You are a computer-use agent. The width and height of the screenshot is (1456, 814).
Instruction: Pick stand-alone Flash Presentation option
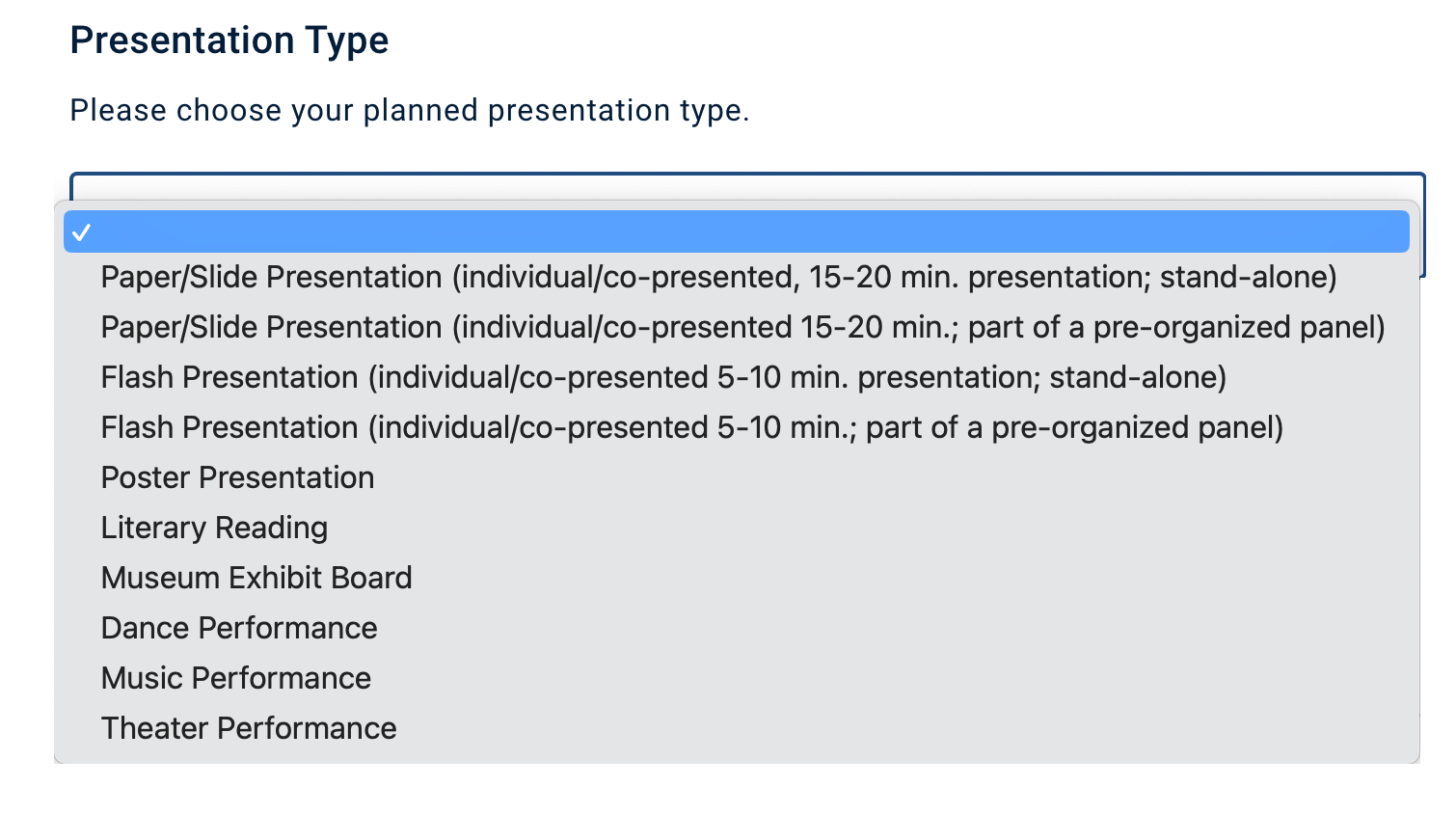pos(663,378)
